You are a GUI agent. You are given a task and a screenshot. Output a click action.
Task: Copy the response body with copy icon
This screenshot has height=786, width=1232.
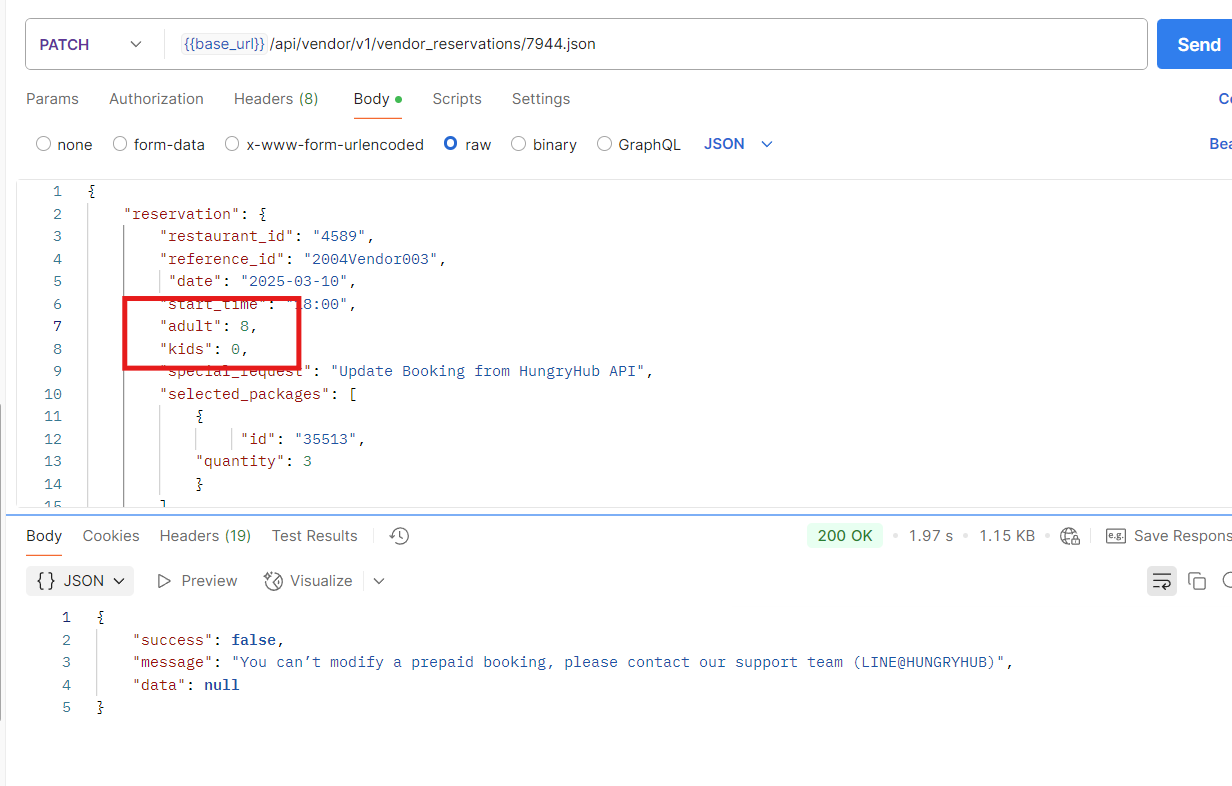click(1197, 581)
